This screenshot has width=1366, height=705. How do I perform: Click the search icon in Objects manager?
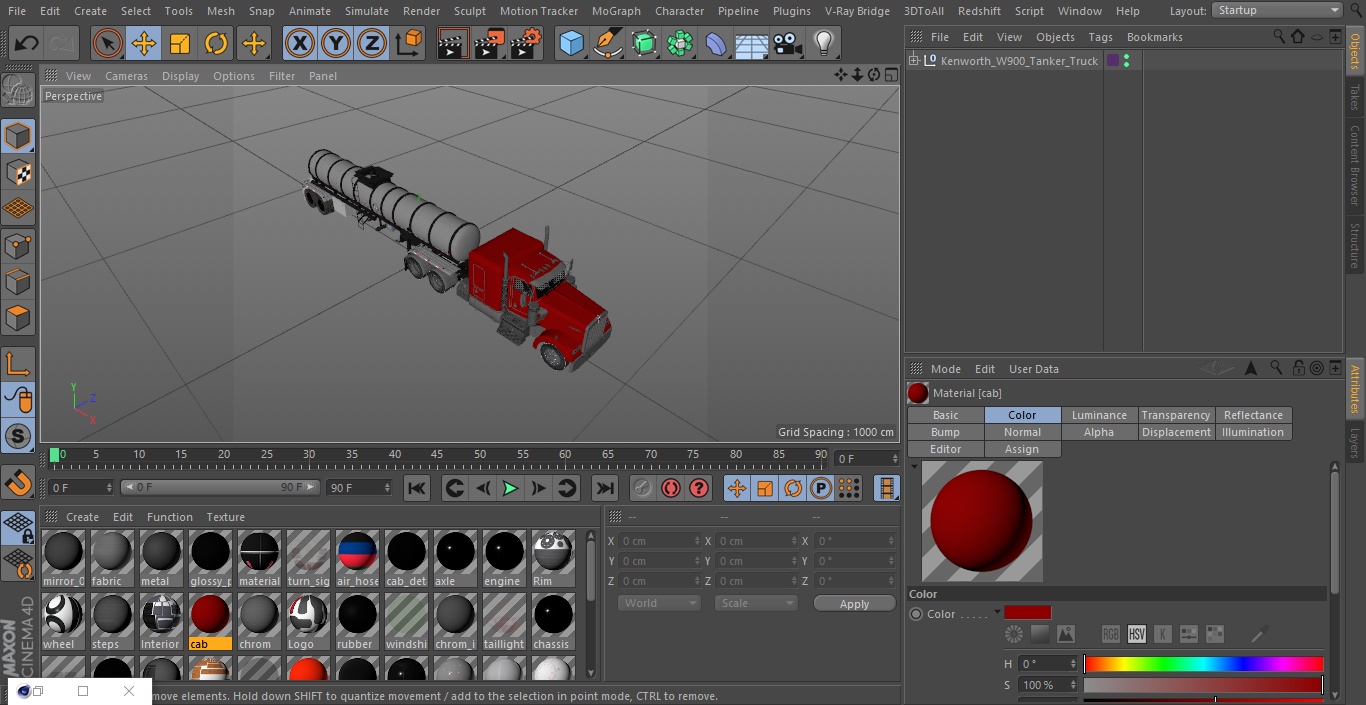1279,36
